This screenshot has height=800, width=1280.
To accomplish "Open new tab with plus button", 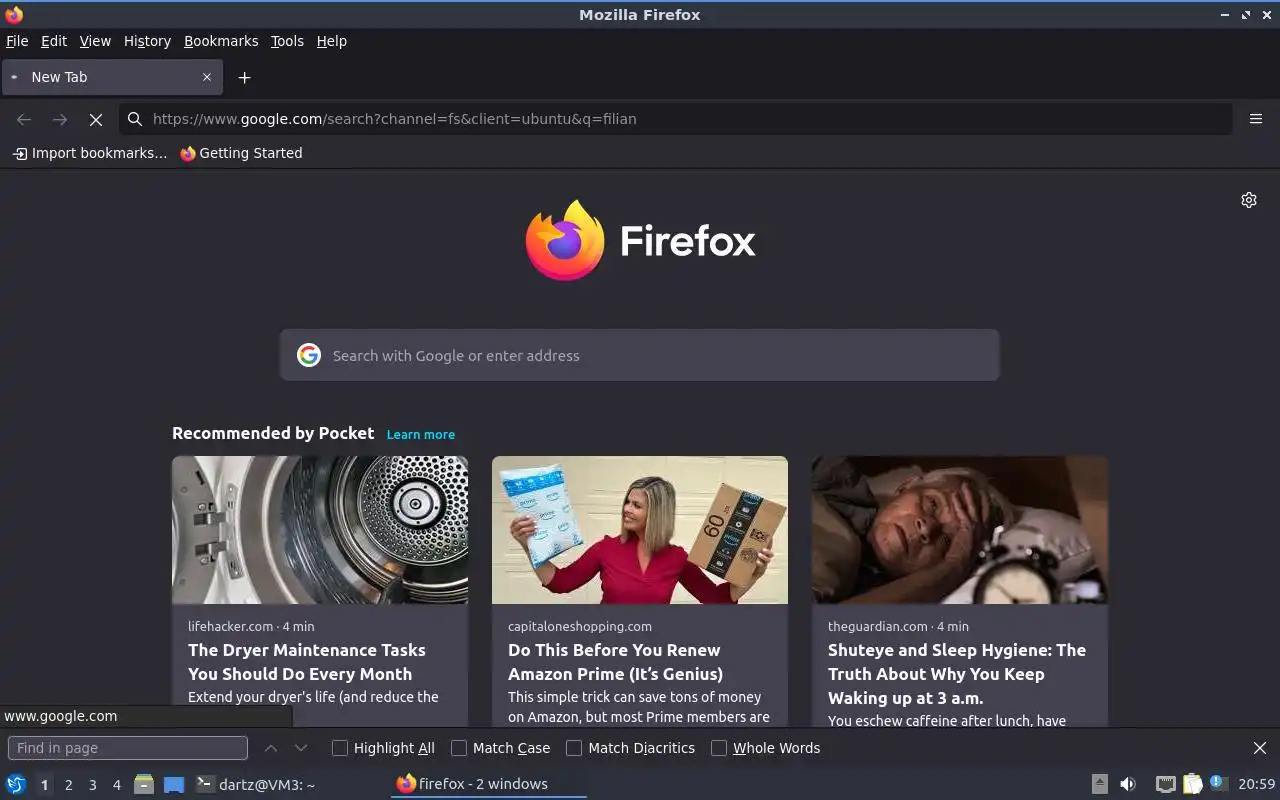I will pos(244,77).
